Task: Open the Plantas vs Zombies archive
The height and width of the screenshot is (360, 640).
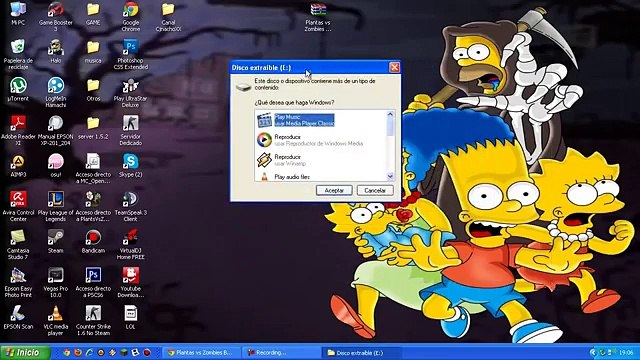Action: [318, 17]
